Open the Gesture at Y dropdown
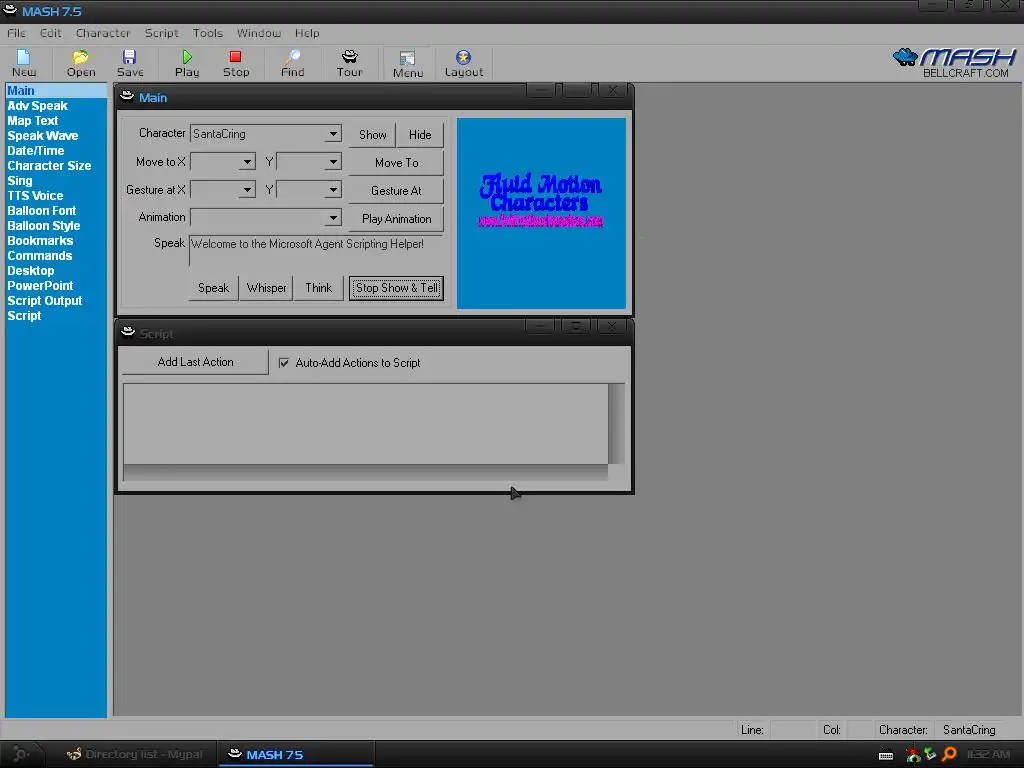The width and height of the screenshot is (1024, 768). tap(333, 190)
